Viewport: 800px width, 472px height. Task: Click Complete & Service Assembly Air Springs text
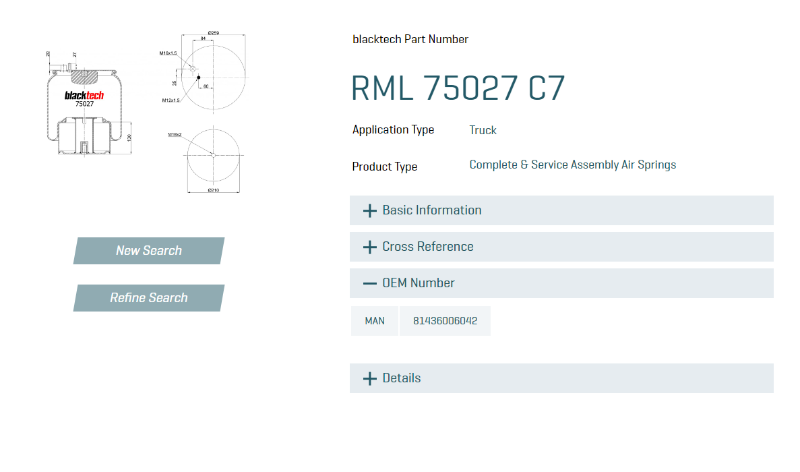pos(572,165)
